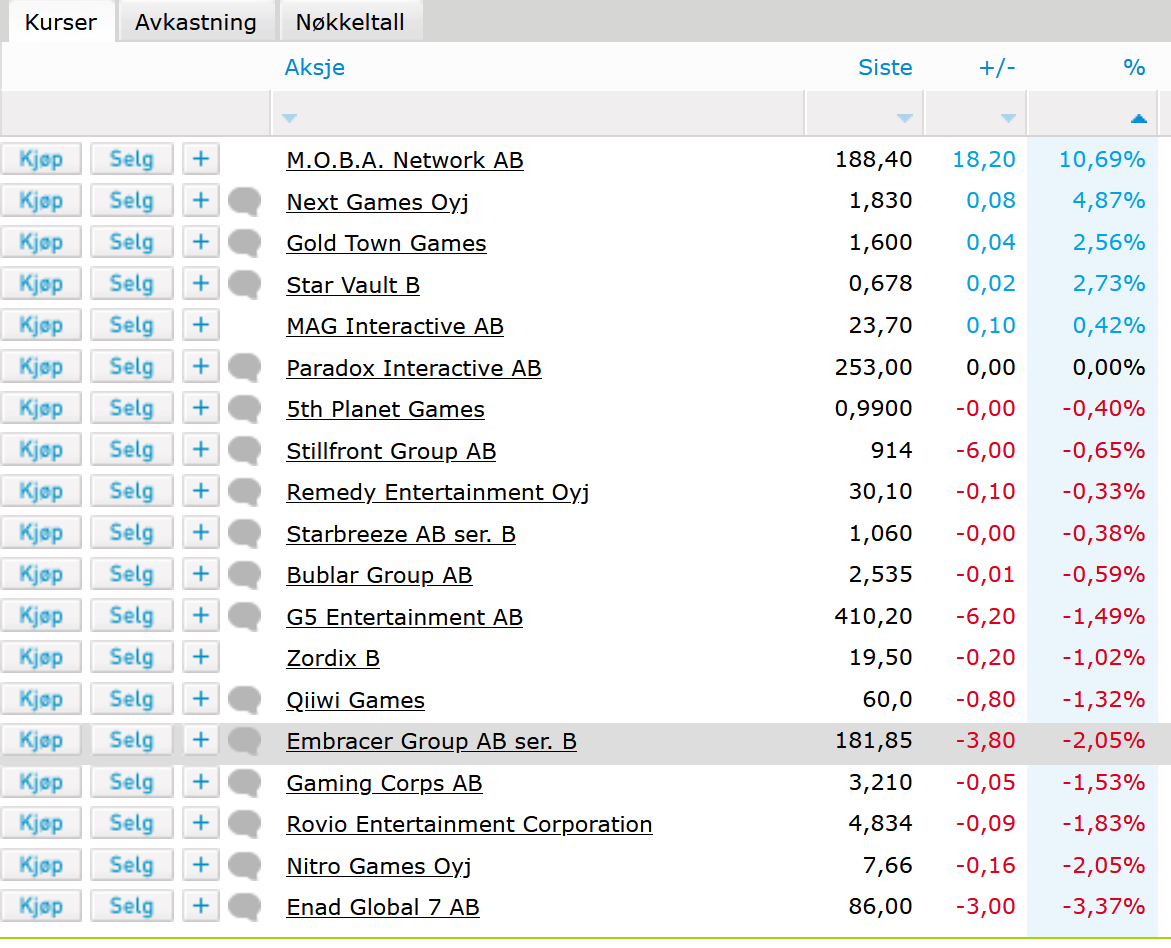Switch to Kurser tab

pos(60,22)
